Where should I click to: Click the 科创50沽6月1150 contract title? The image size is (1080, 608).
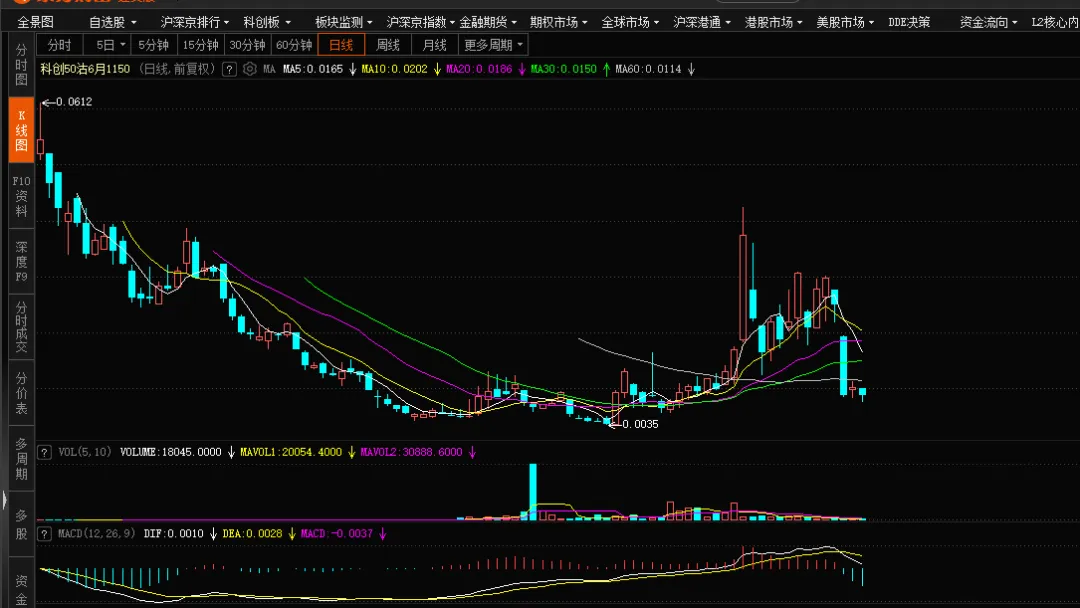pyautogui.click(x=85, y=69)
